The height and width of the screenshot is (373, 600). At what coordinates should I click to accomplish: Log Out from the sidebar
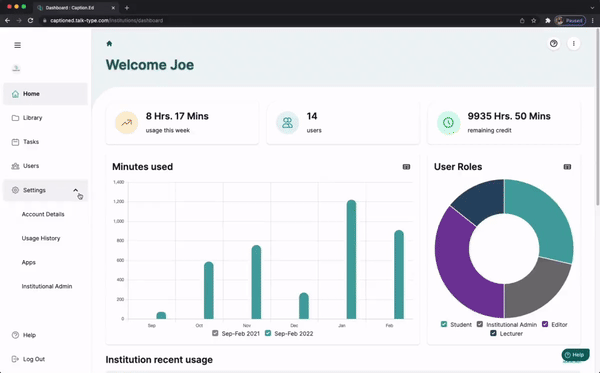point(28,359)
